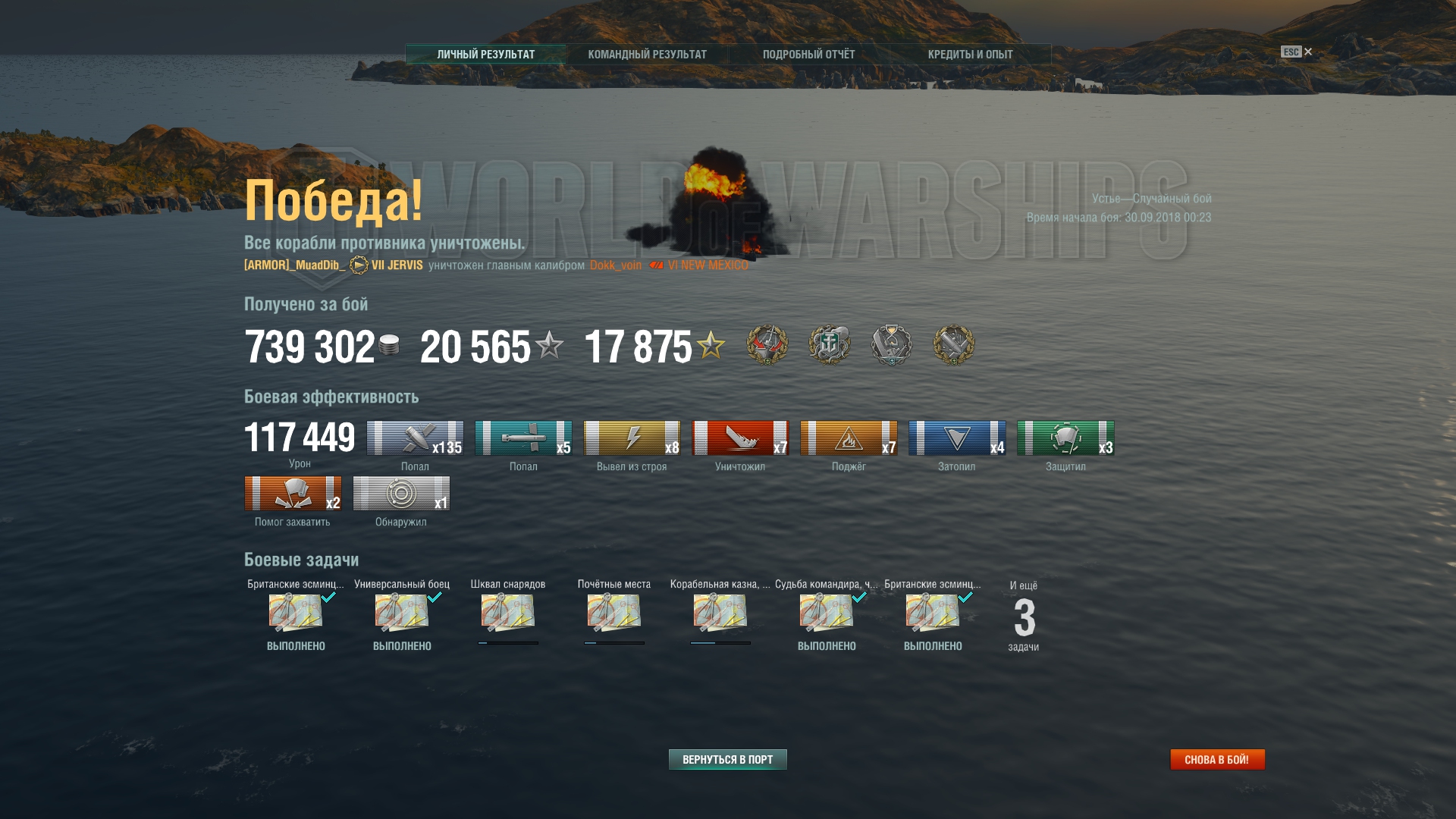The width and height of the screenshot is (1456, 819).
Task: Click the Вернуться в порт button
Action: tap(728, 759)
